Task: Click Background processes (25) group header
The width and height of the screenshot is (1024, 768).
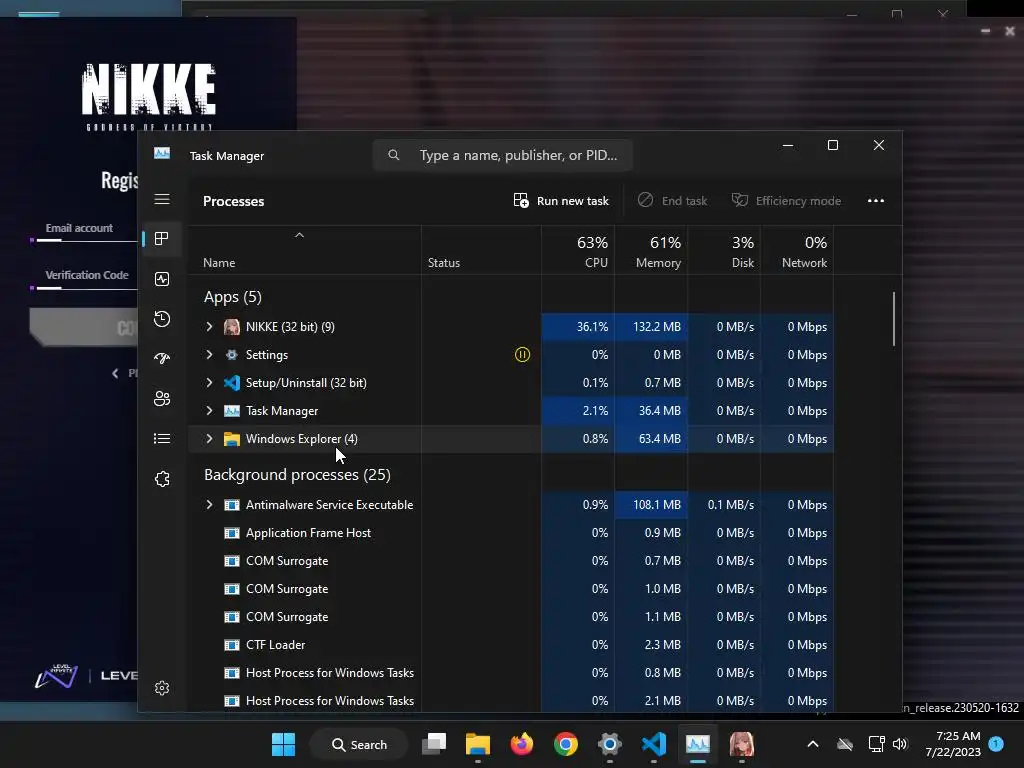Action: point(297,475)
